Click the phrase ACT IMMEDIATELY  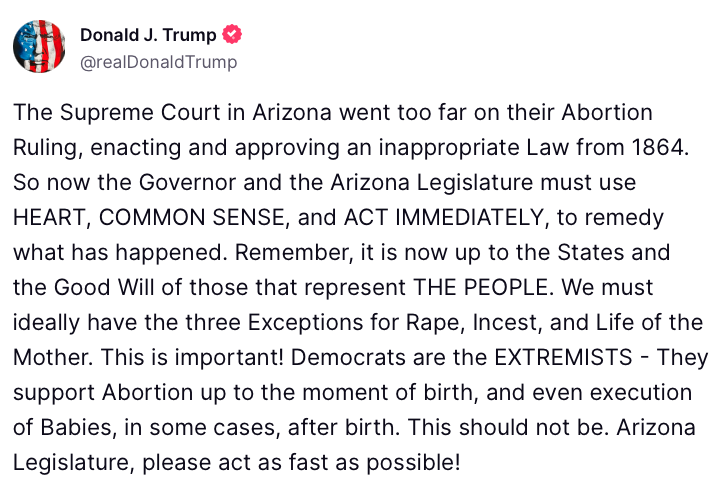[444, 217]
